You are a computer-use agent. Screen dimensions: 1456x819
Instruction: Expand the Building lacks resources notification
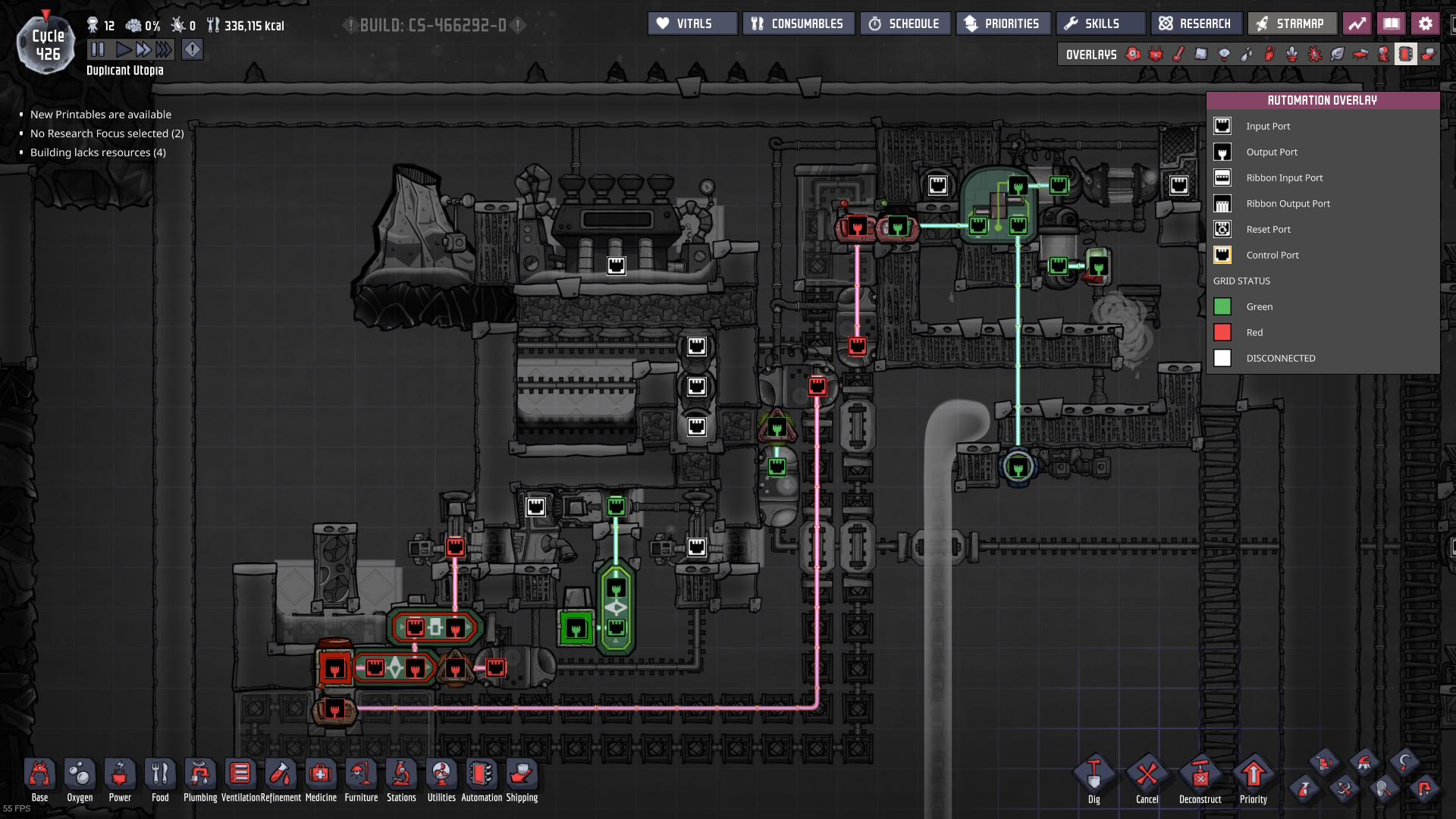(98, 152)
